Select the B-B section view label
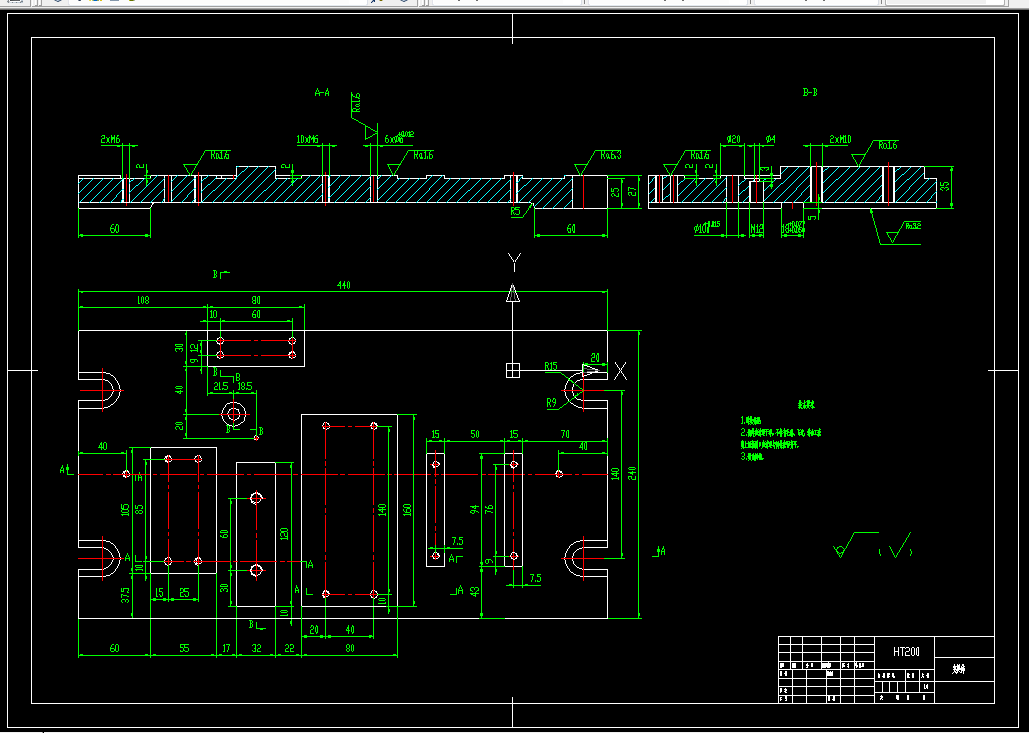 pos(810,93)
